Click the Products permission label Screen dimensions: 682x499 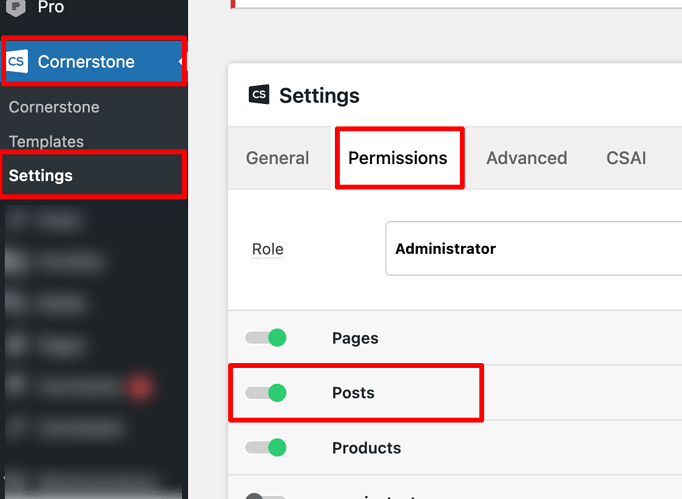point(366,448)
